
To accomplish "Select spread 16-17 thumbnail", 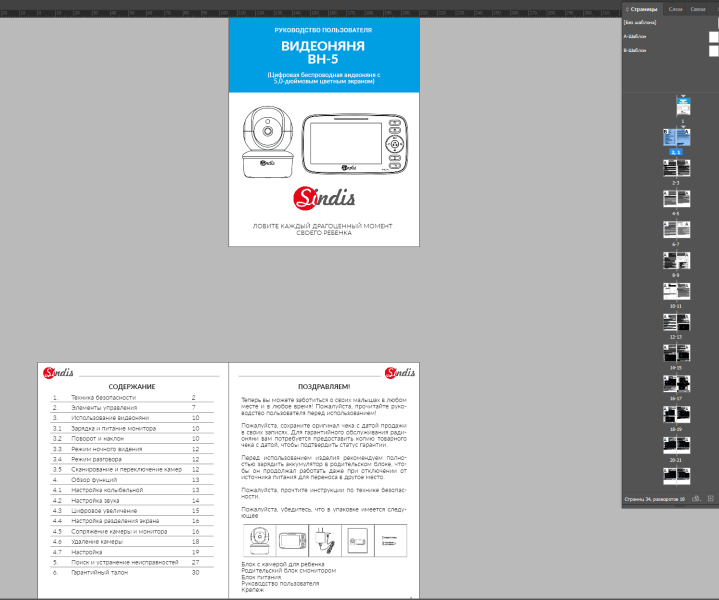I will tap(676, 384).
